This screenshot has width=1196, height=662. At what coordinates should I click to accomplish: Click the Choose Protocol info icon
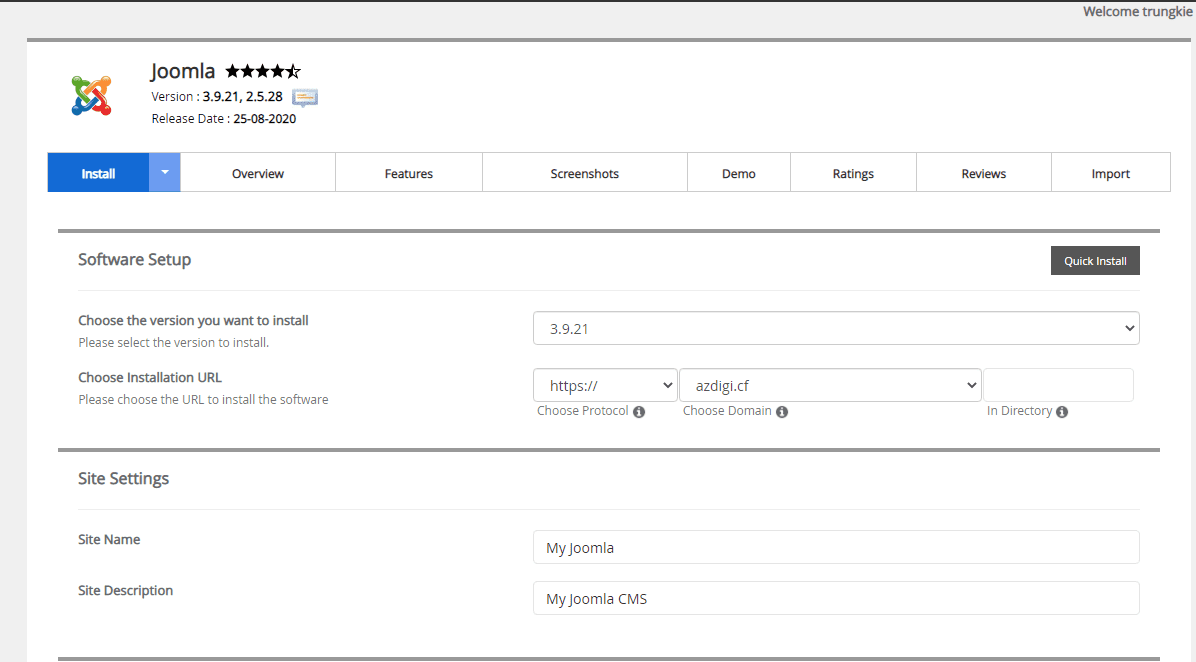click(639, 412)
